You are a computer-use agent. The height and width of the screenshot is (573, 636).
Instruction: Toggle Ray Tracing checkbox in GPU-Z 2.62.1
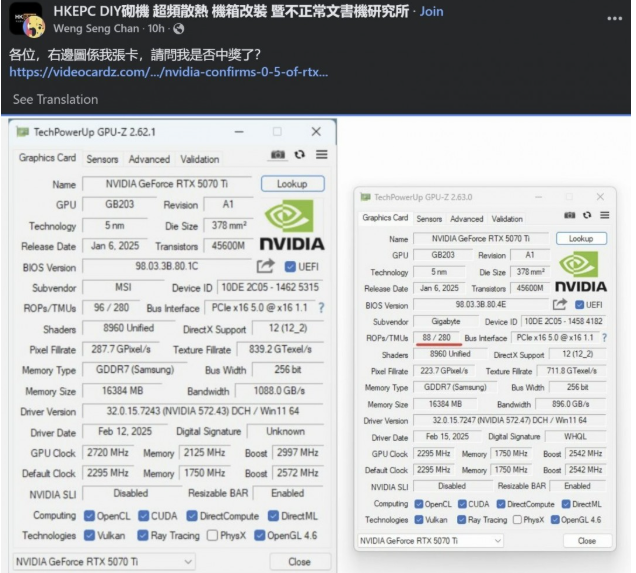[x=143, y=535]
